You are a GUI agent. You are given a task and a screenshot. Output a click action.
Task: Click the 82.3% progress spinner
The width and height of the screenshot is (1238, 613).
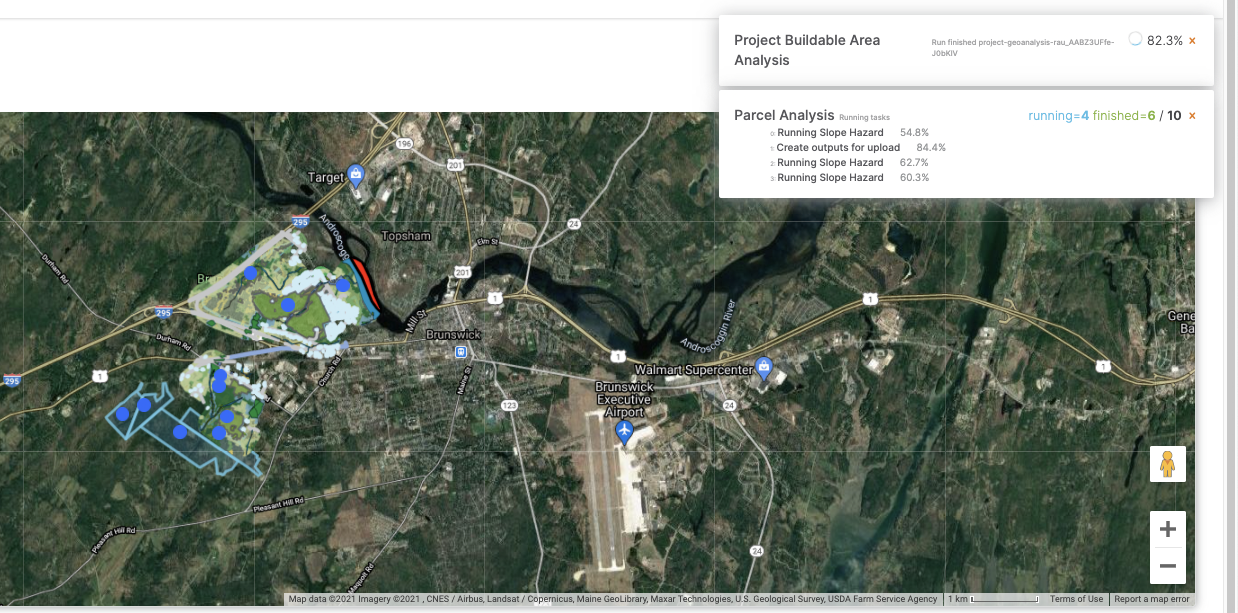tap(1135, 39)
